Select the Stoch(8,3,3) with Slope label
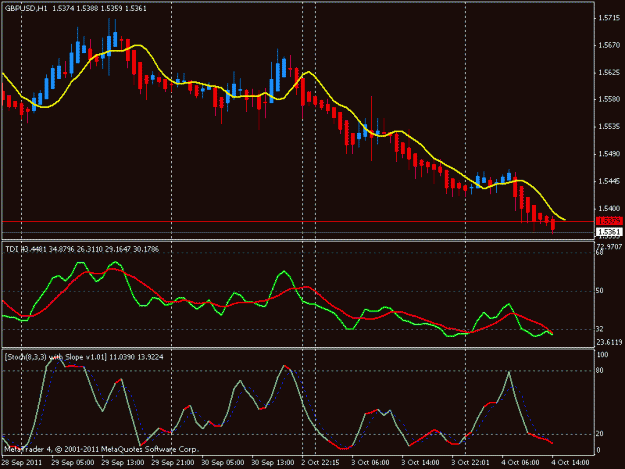The height and width of the screenshot is (469, 625). tap(84, 357)
